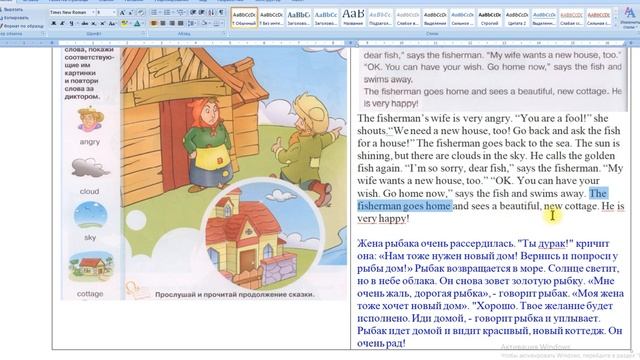Image resolution: width=640 pixels, height=360 pixels.
Task: Activate Формат по образцу painter
Action: tap(21, 26)
